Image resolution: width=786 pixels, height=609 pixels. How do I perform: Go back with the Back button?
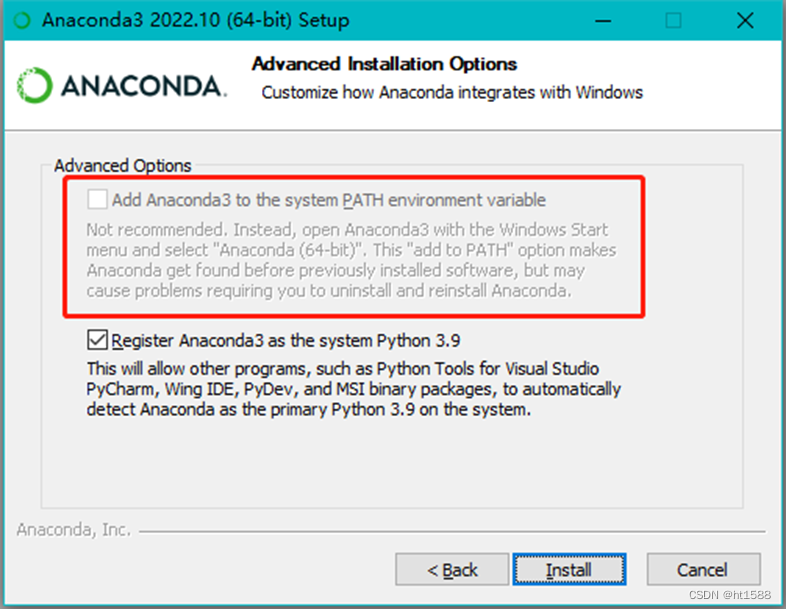point(452,569)
